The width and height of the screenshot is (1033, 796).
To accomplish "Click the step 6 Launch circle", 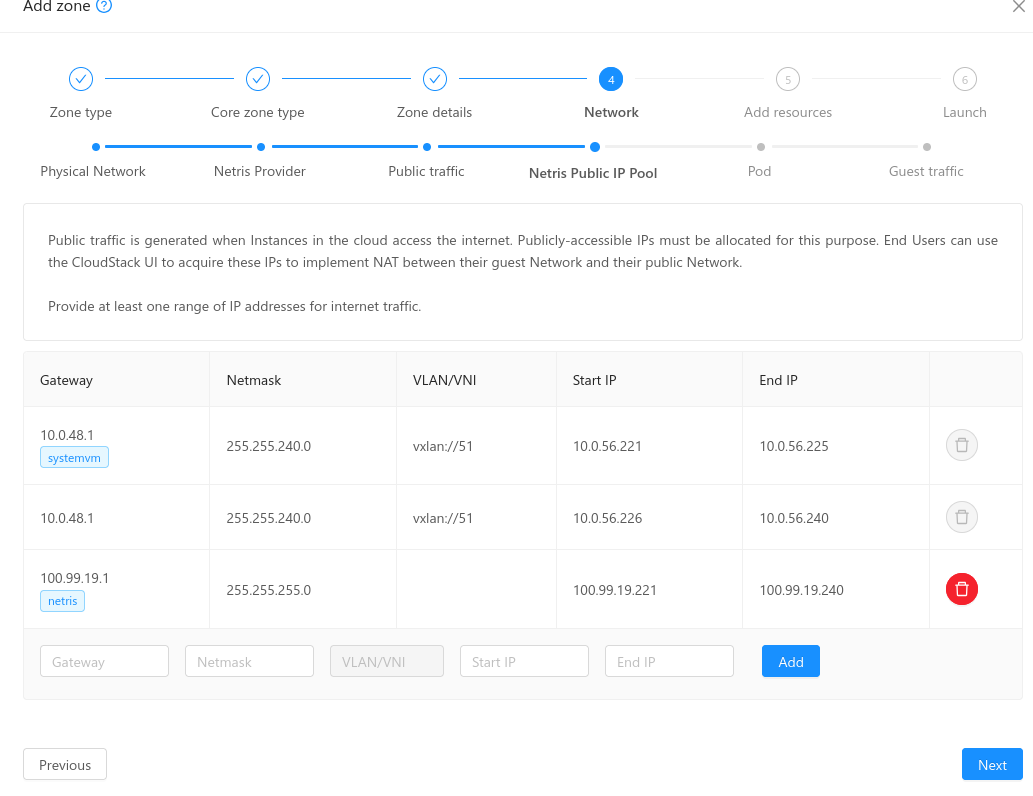I will click(964, 79).
